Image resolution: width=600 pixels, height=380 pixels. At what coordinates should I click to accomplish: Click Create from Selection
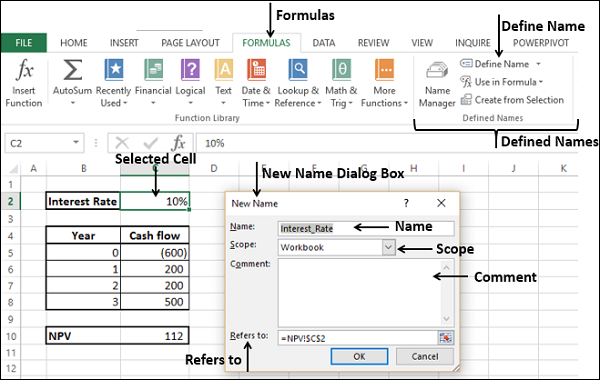[512, 100]
